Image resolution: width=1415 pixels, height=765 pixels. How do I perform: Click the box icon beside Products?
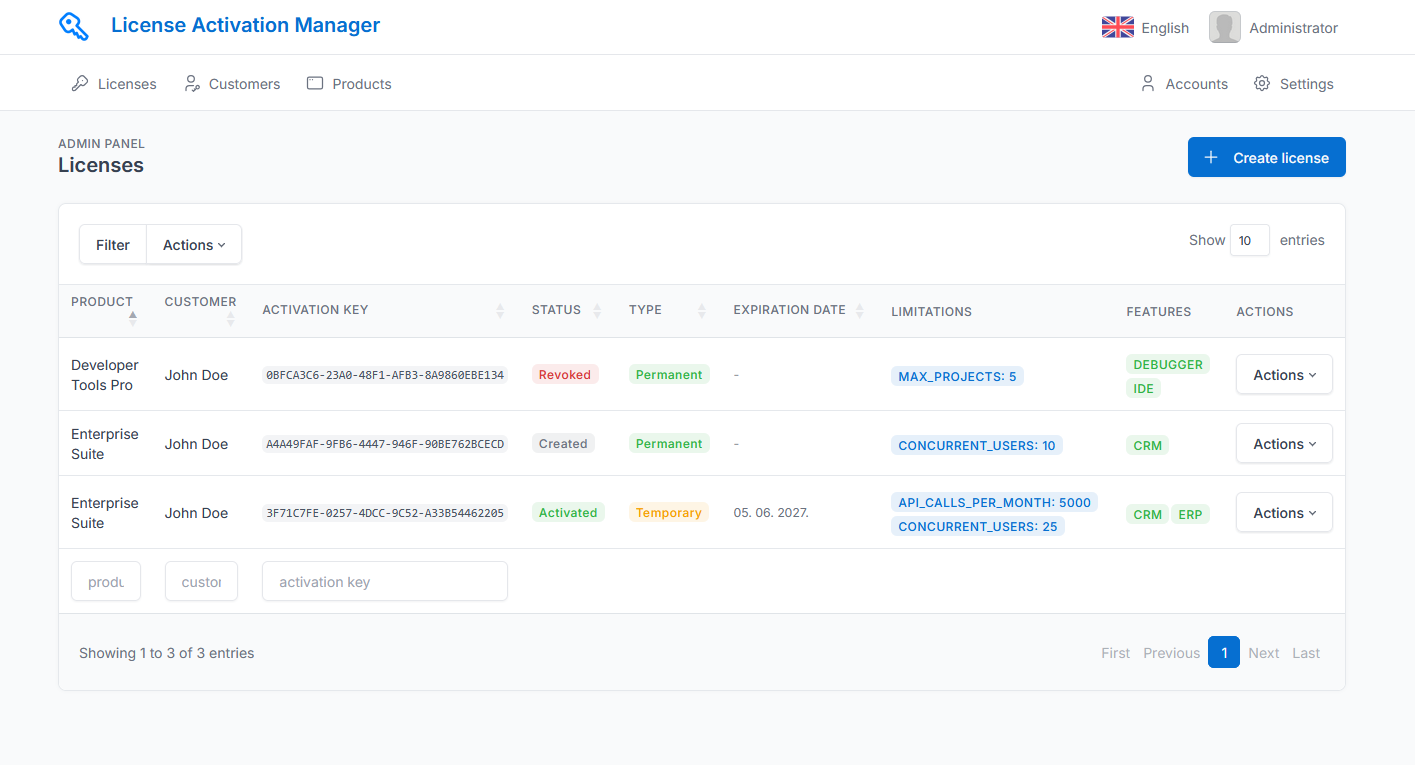315,84
